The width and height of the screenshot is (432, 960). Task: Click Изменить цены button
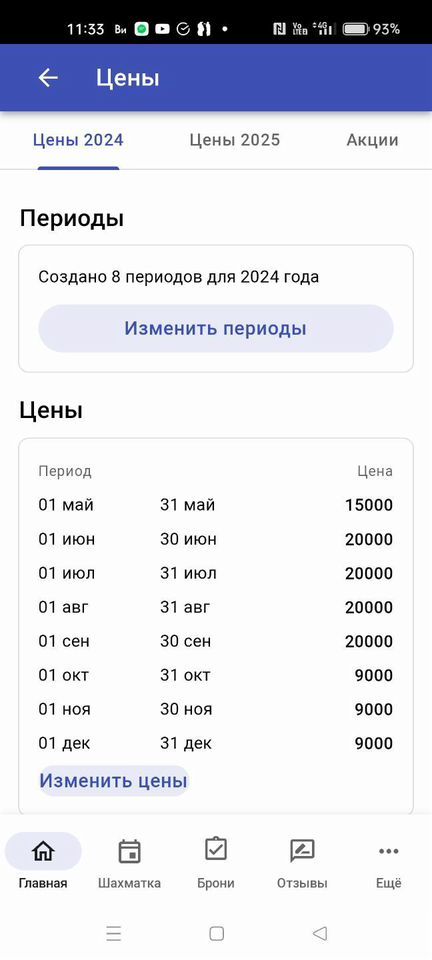pyautogui.click(x=113, y=781)
